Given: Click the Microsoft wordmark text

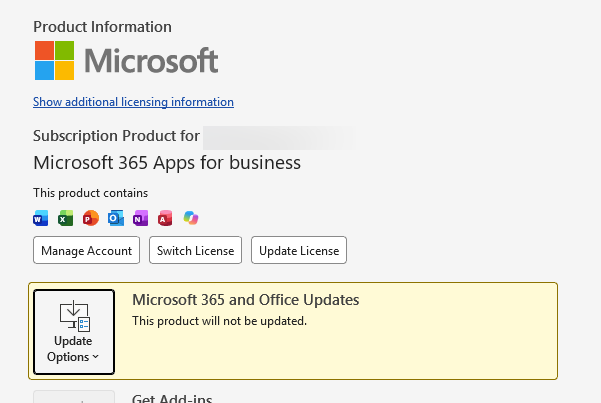Looking at the screenshot, I should [151, 61].
